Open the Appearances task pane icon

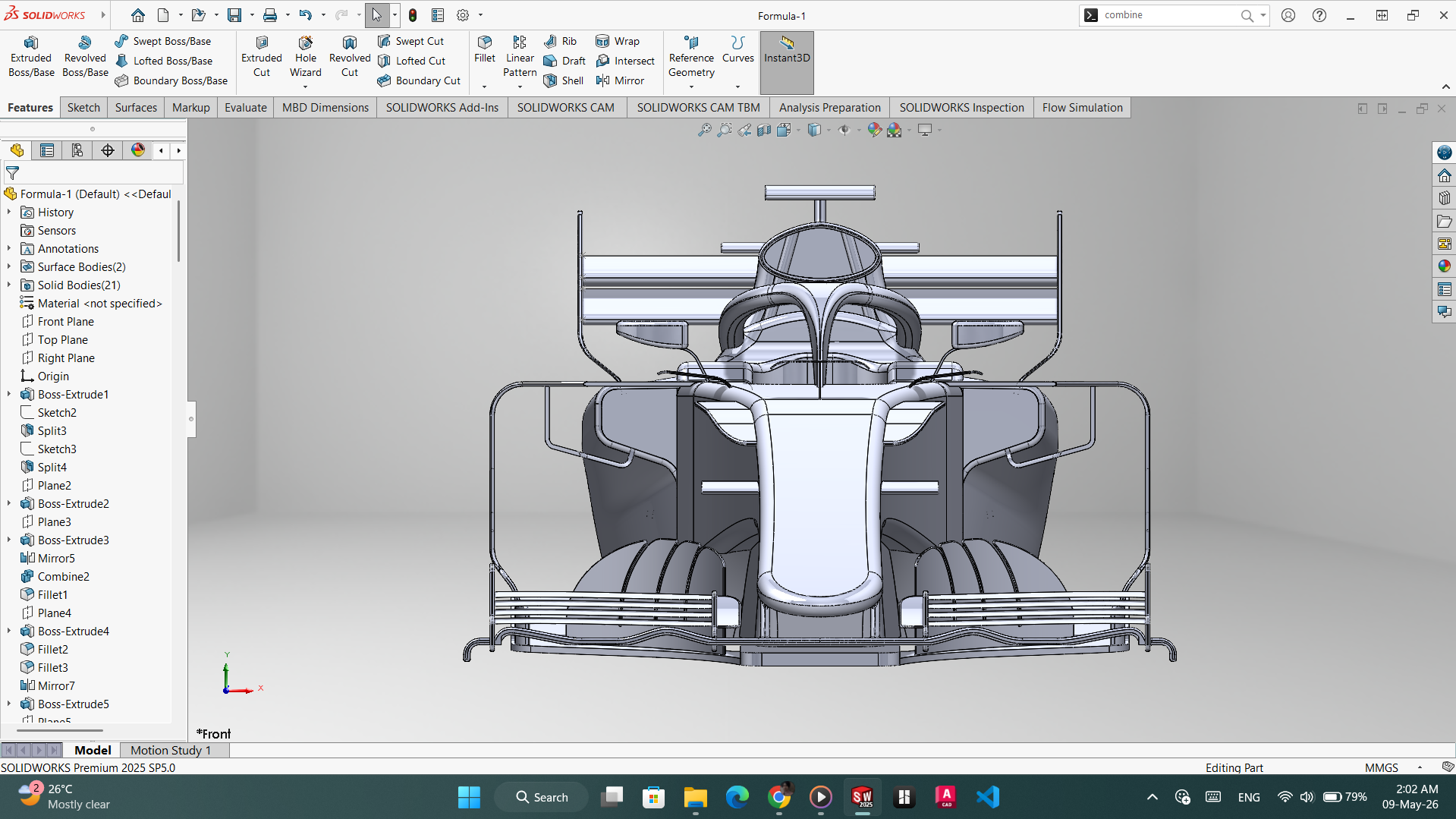[1444, 266]
